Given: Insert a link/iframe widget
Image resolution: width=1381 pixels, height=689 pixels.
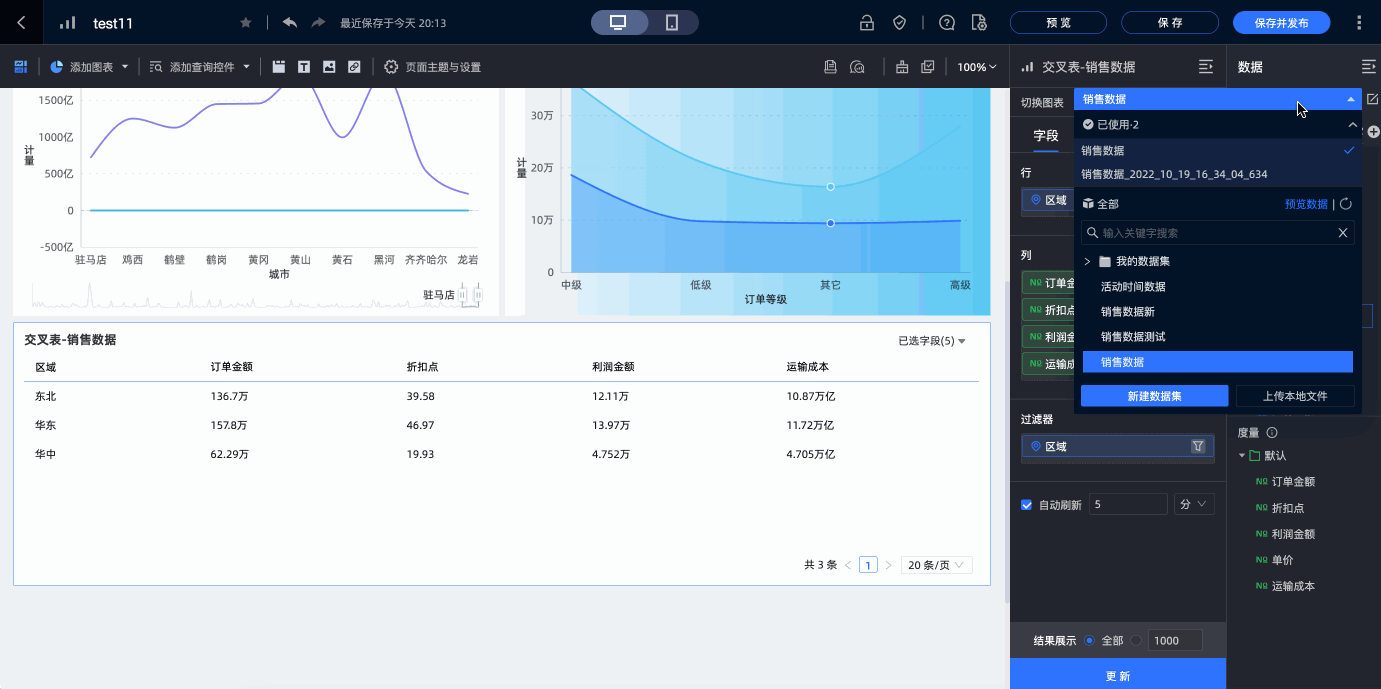Looking at the screenshot, I should (x=354, y=67).
